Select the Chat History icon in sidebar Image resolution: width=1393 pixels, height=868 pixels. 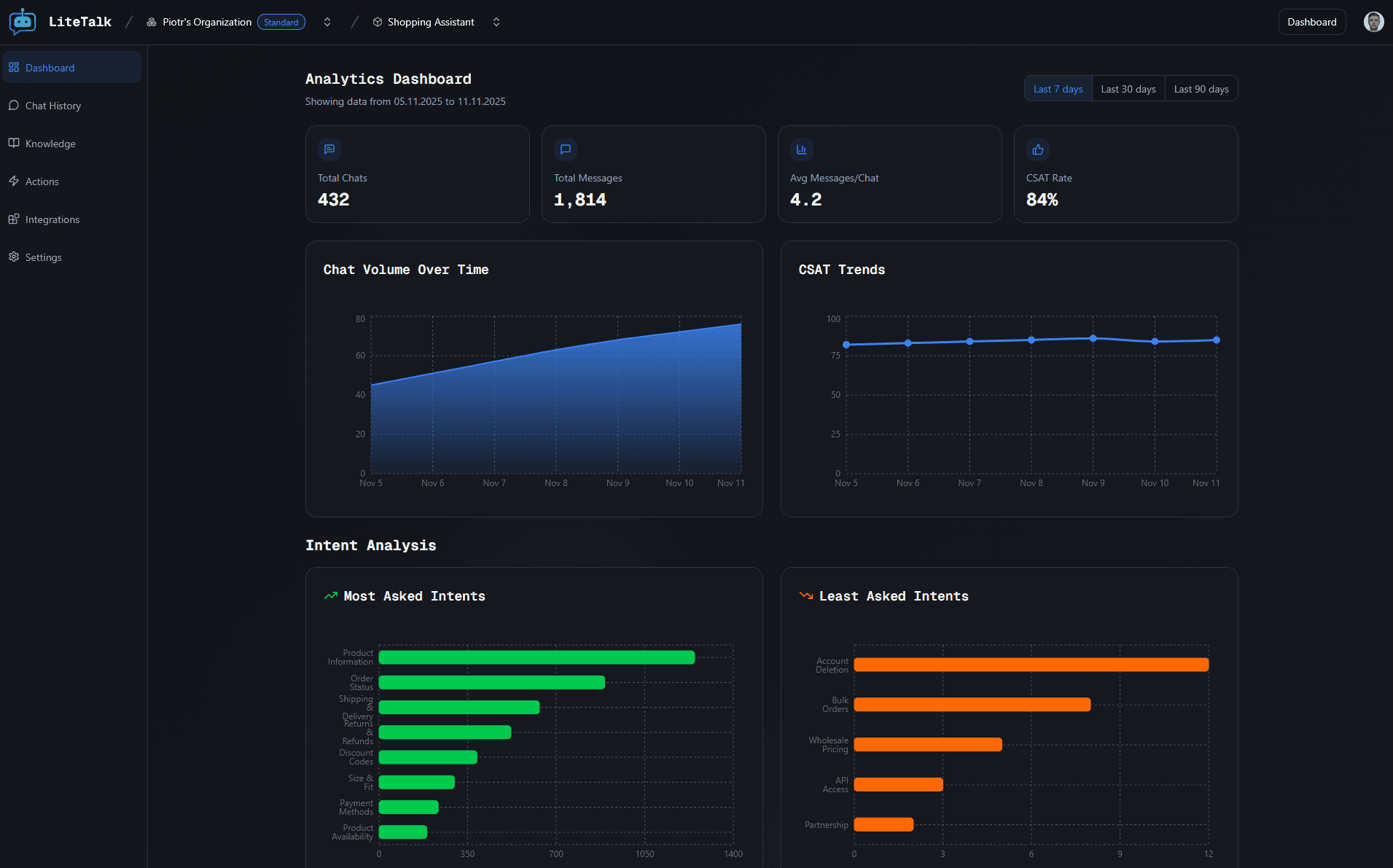tap(14, 105)
